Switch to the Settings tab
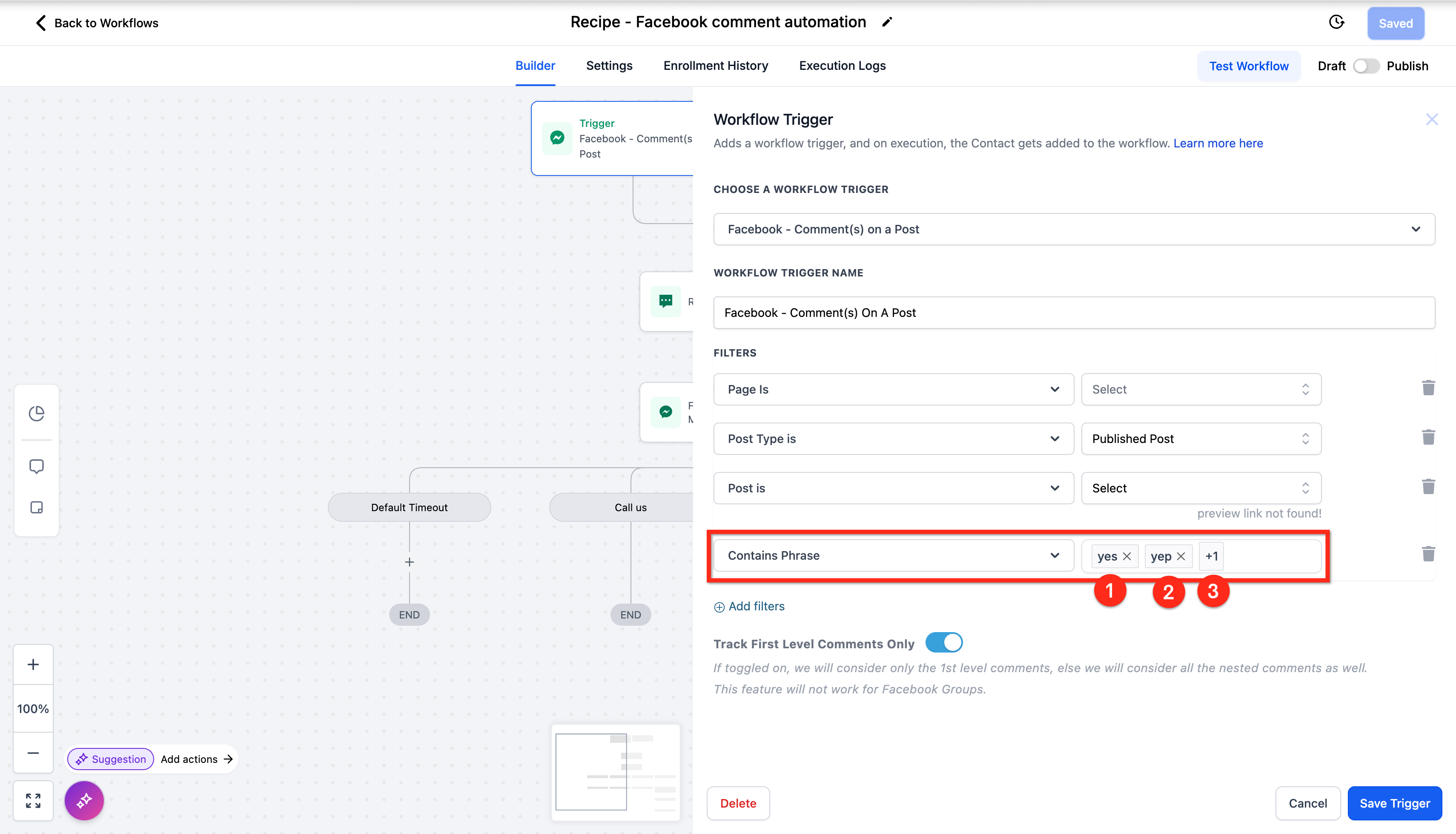 click(609, 66)
